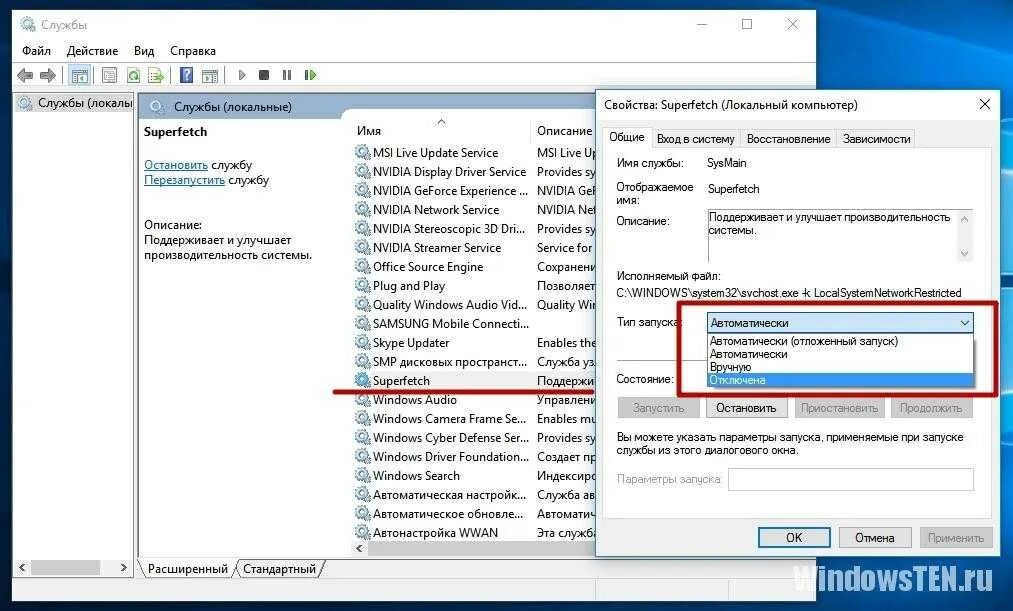Select the Windows Driver Foundation row

point(474,457)
